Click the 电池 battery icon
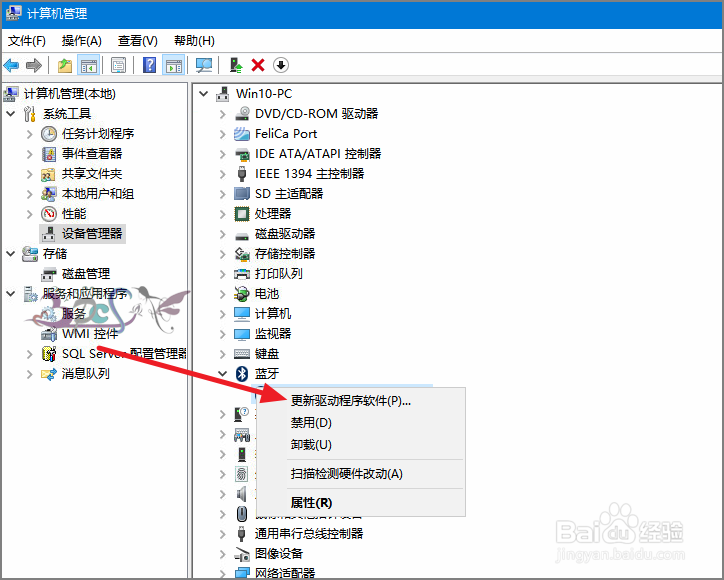 pyautogui.click(x=242, y=294)
